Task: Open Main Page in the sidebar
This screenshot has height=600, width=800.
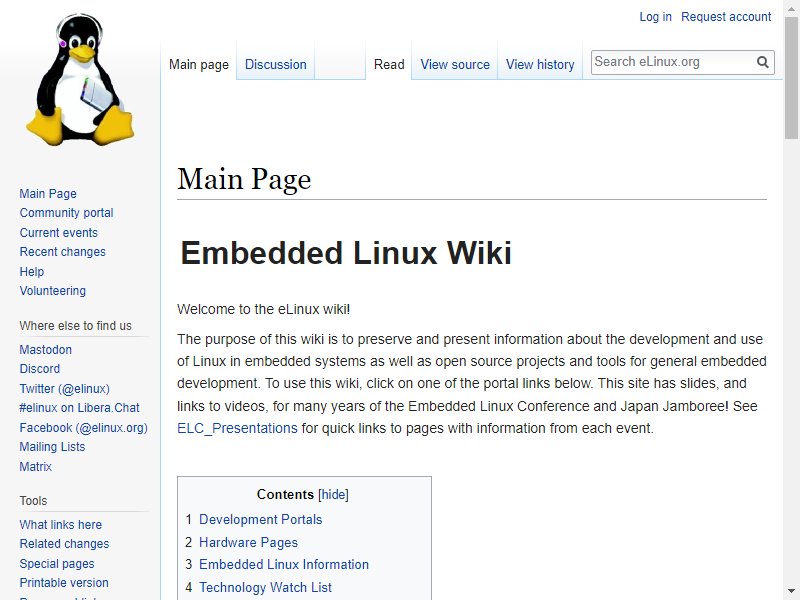Action: [x=48, y=194]
